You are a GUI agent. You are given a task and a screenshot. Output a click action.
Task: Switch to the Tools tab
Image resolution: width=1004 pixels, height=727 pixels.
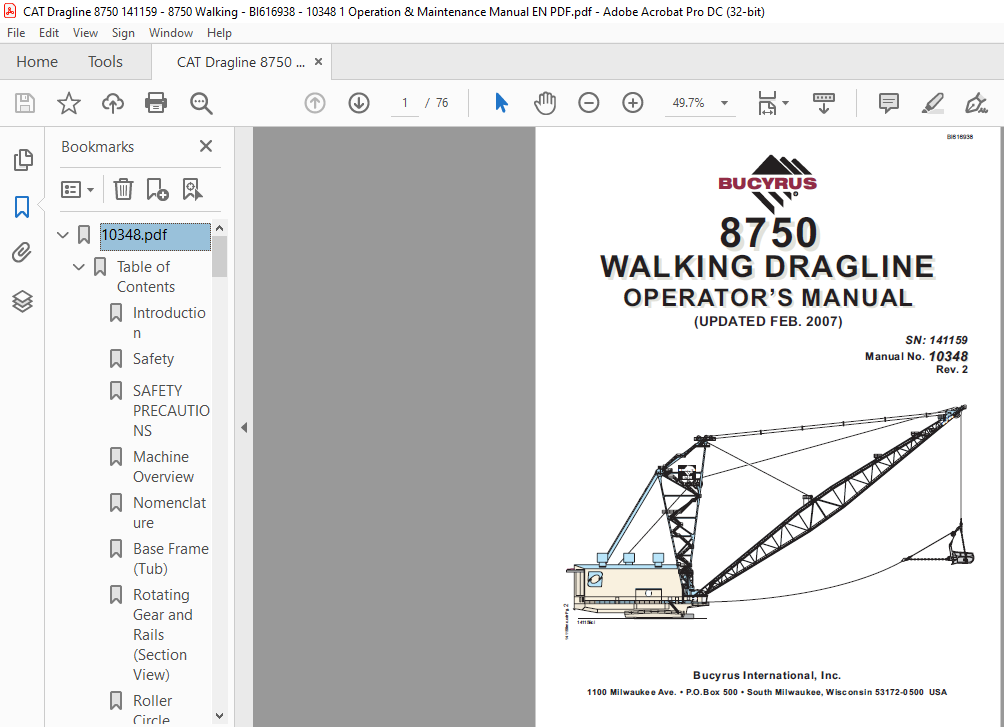105,61
